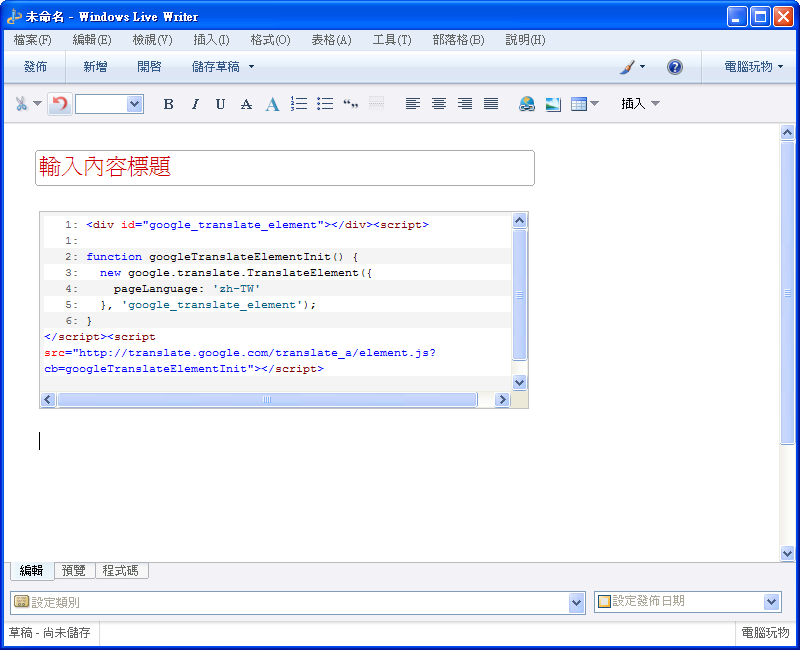Justify text alignment

pyautogui.click(x=491, y=104)
